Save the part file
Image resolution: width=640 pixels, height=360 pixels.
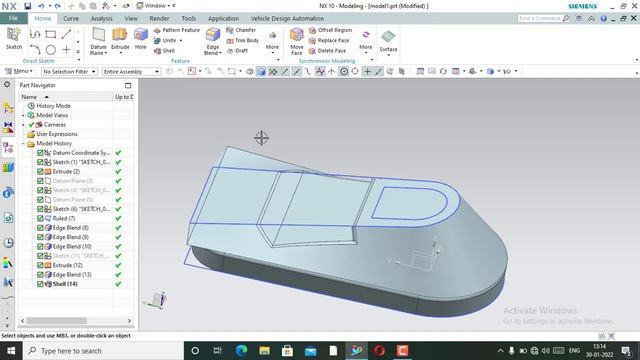point(27,6)
